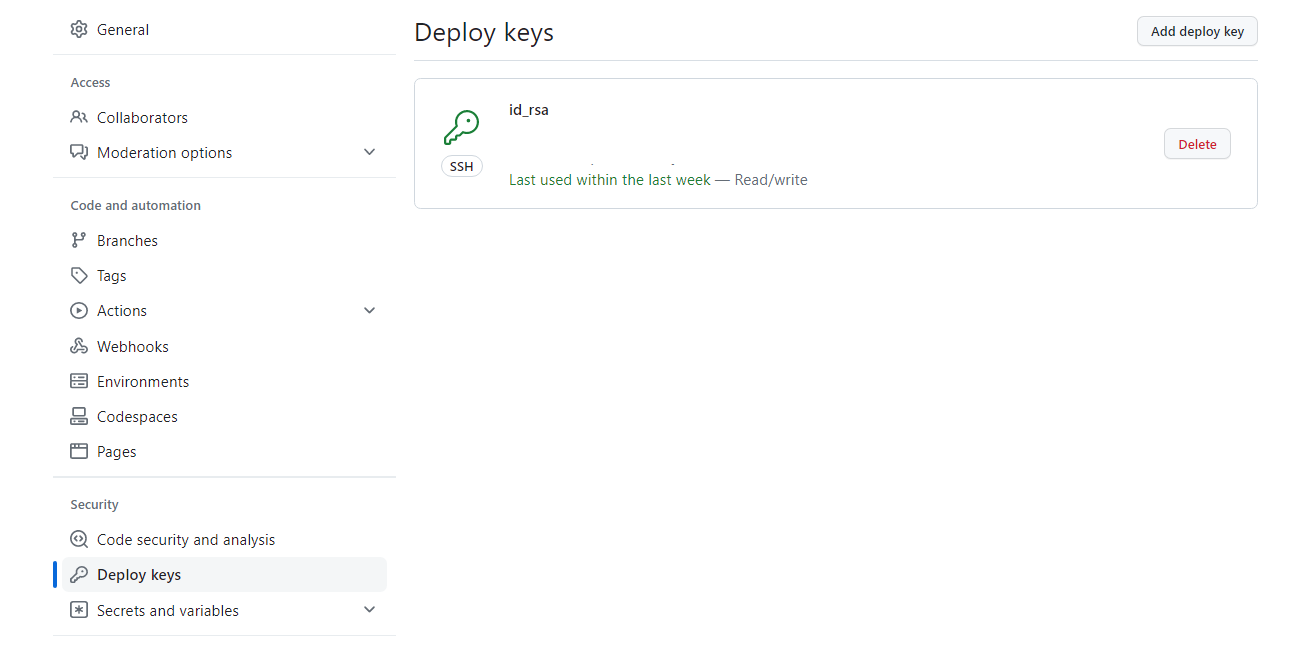Click the Actions play-circle icon
This screenshot has width=1292, height=646.
79,310
